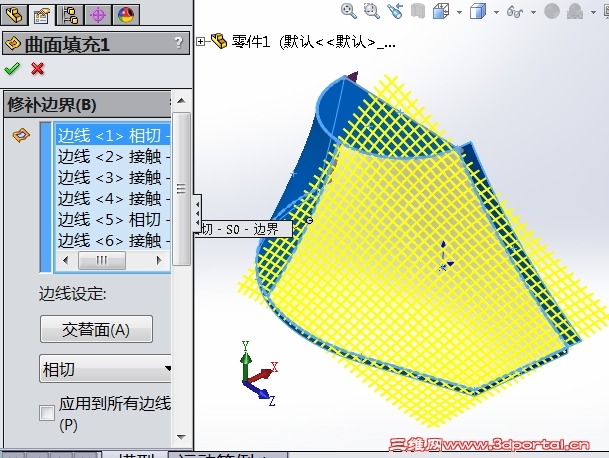Open the 相切 curvature control dropdown
The image size is (609, 458).
coord(106,369)
